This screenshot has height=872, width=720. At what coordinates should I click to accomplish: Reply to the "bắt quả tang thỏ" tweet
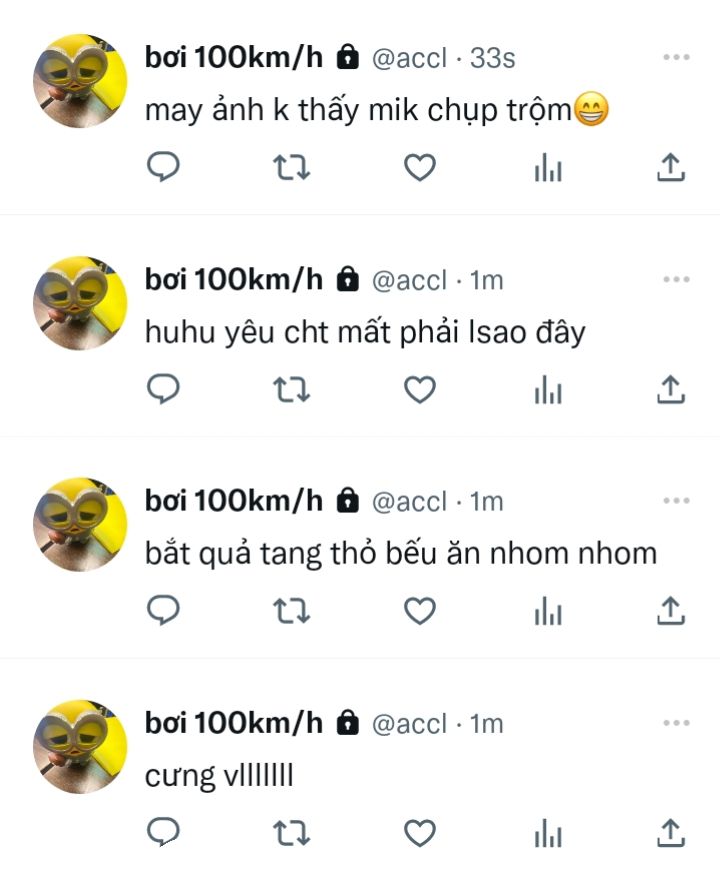coord(163,610)
